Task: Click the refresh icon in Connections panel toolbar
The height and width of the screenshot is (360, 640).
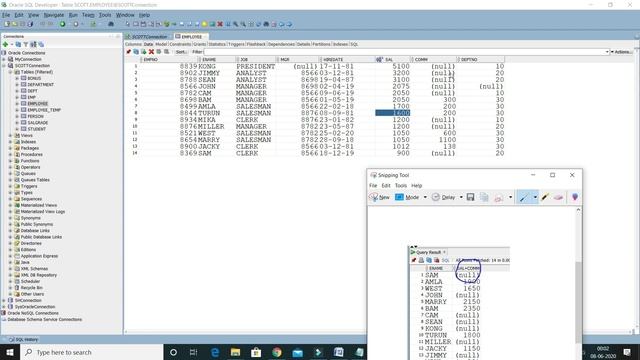Action: 18,44
